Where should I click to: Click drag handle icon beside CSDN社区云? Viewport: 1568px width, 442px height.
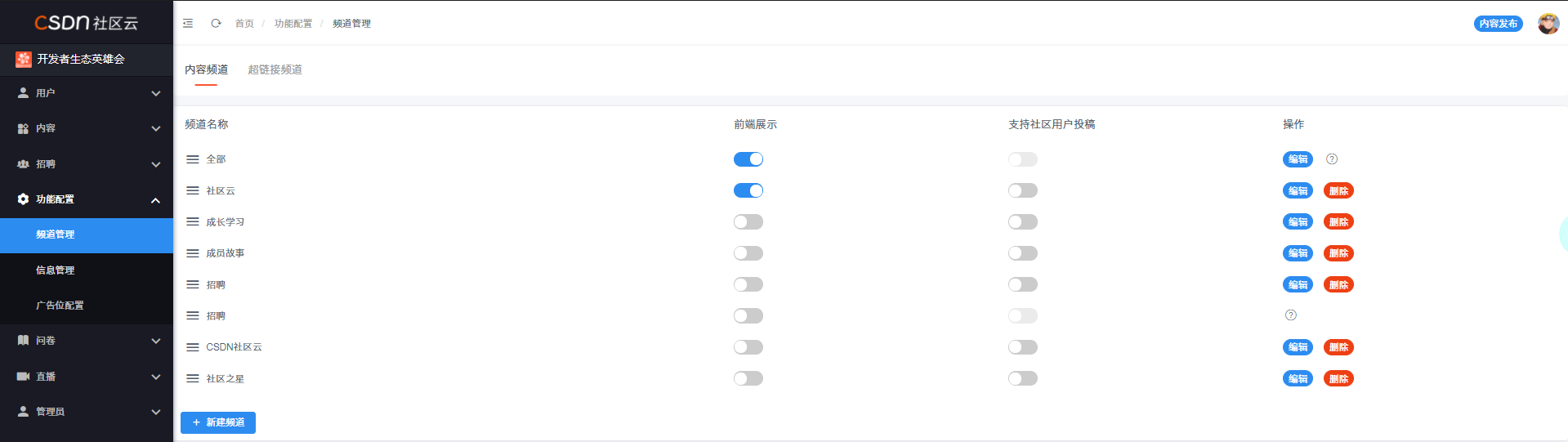[193, 347]
